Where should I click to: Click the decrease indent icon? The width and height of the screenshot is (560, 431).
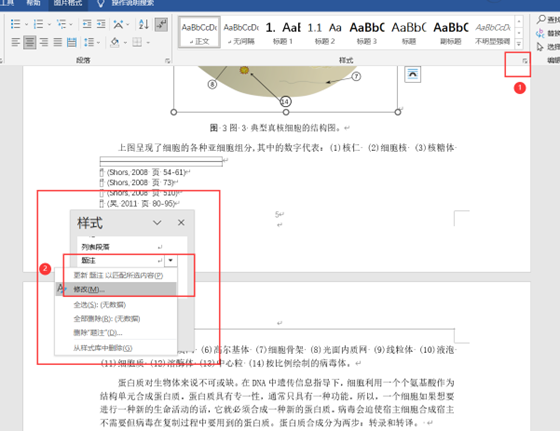[x=87, y=24]
